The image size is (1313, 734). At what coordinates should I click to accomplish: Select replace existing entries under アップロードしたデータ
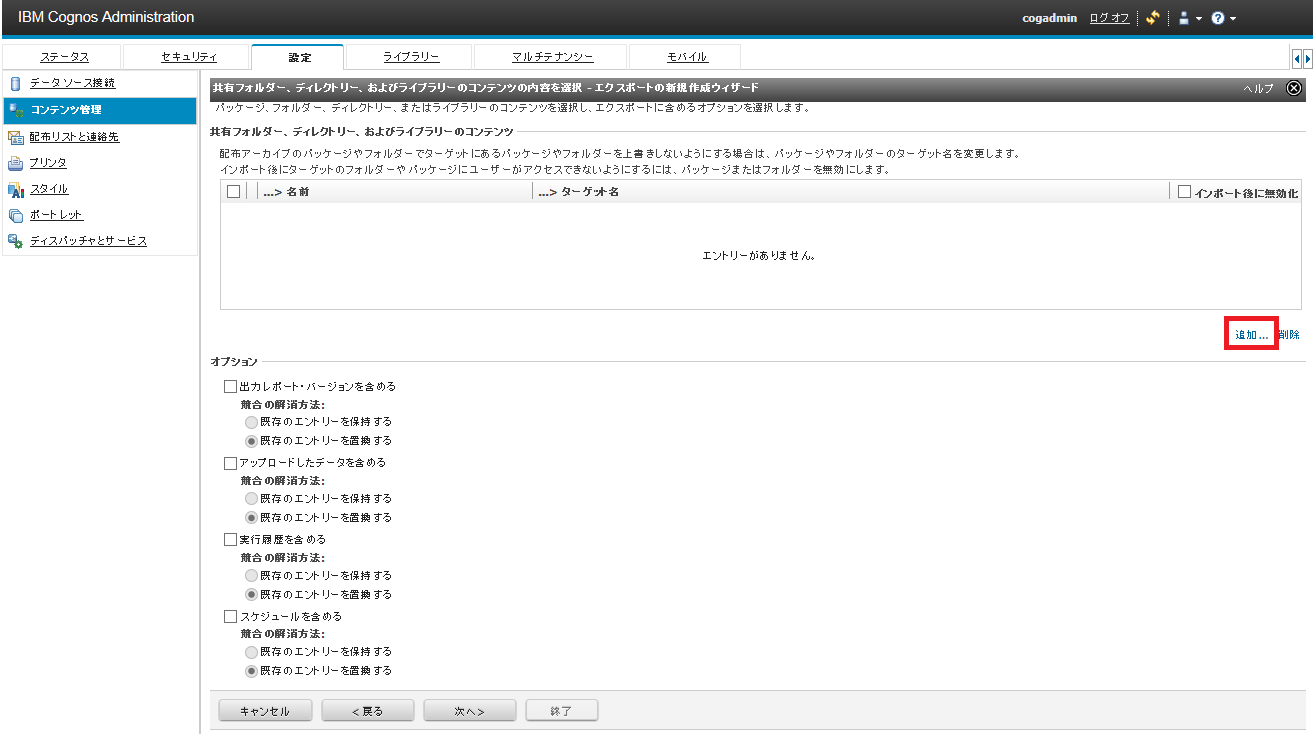[251, 518]
